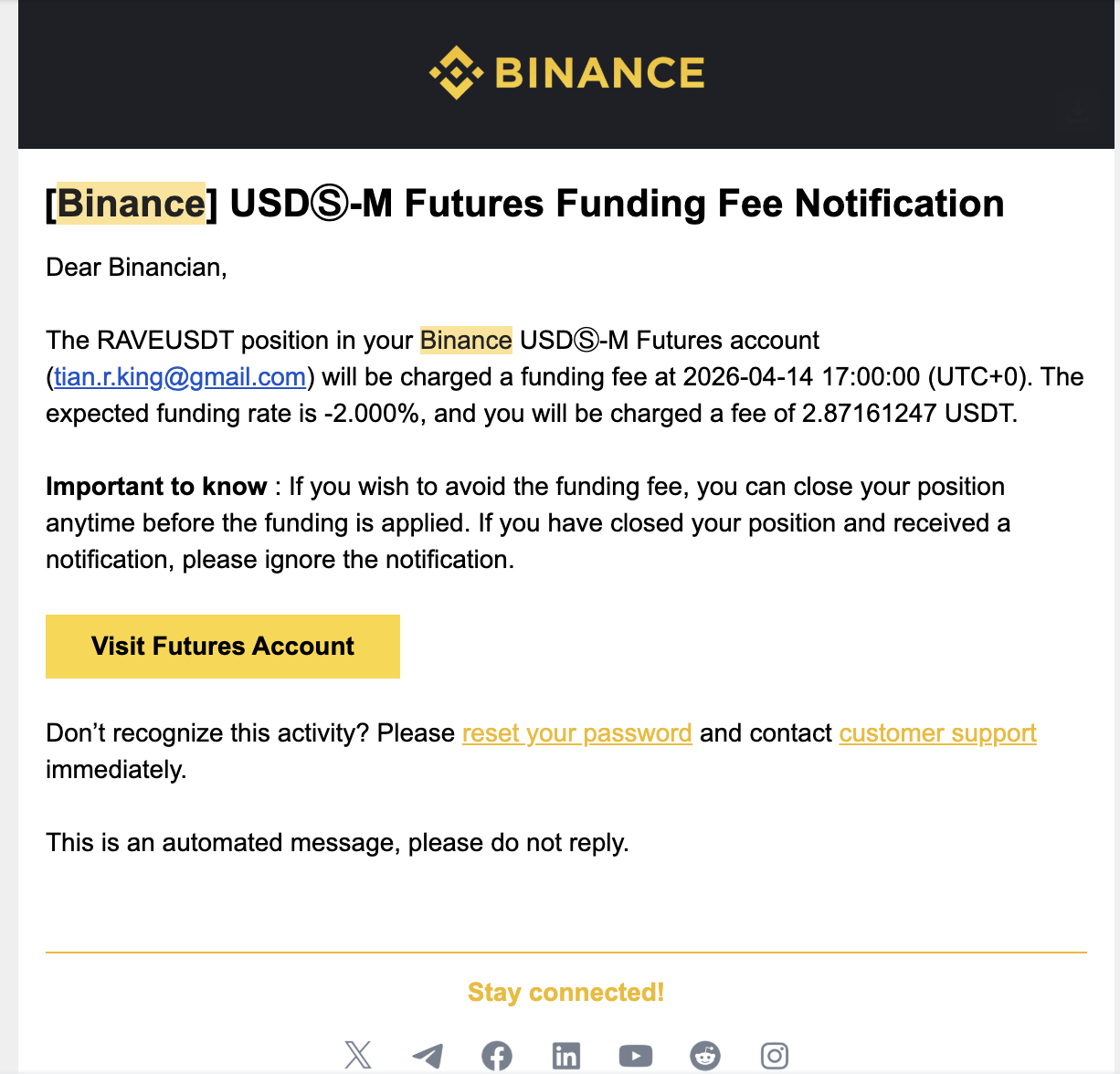Open the X (Twitter) social icon
1120x1074 pixels.
click(x=358, y=1056)
